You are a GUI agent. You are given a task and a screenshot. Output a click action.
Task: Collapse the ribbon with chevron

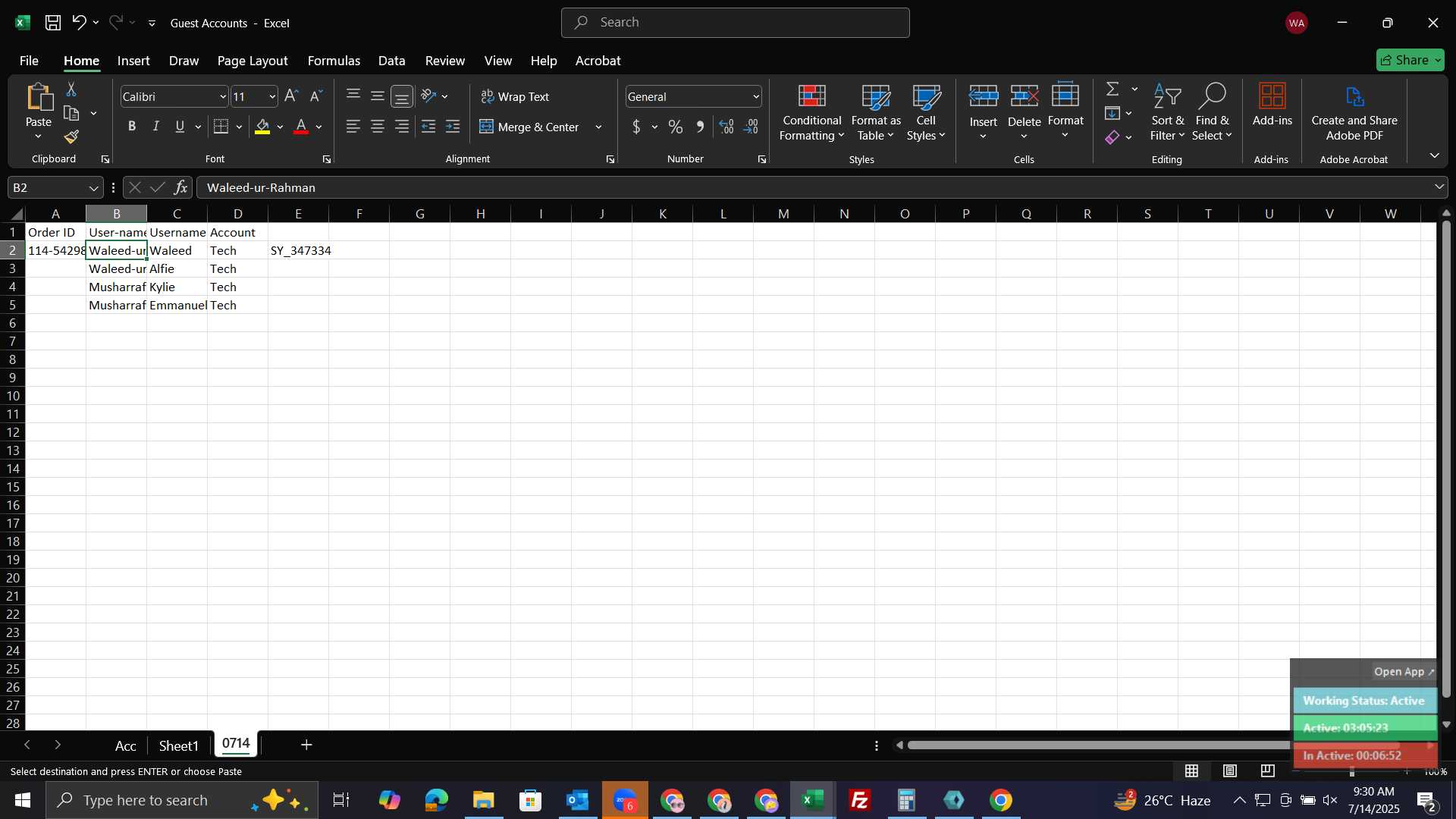click(1434, 155)
